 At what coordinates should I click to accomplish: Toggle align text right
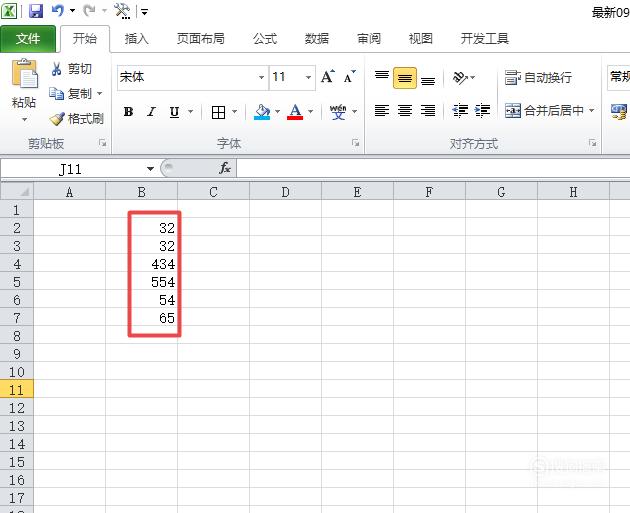[x=428, y=110]
